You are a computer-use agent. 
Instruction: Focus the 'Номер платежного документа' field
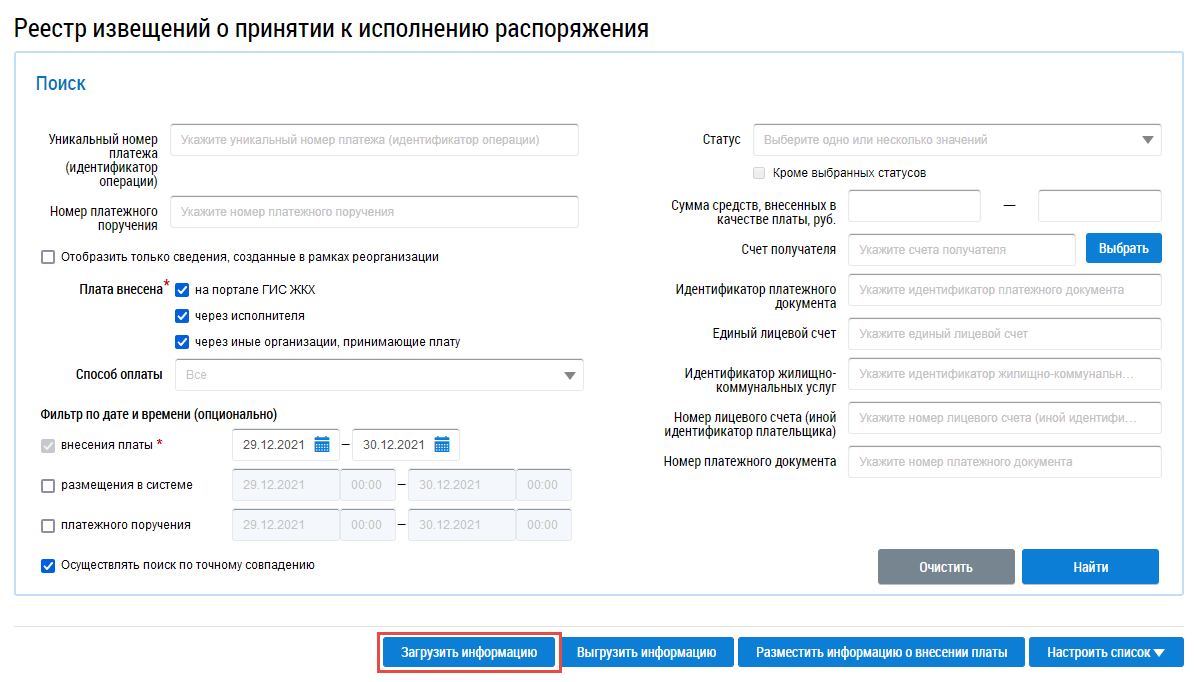coord(1004,462)
